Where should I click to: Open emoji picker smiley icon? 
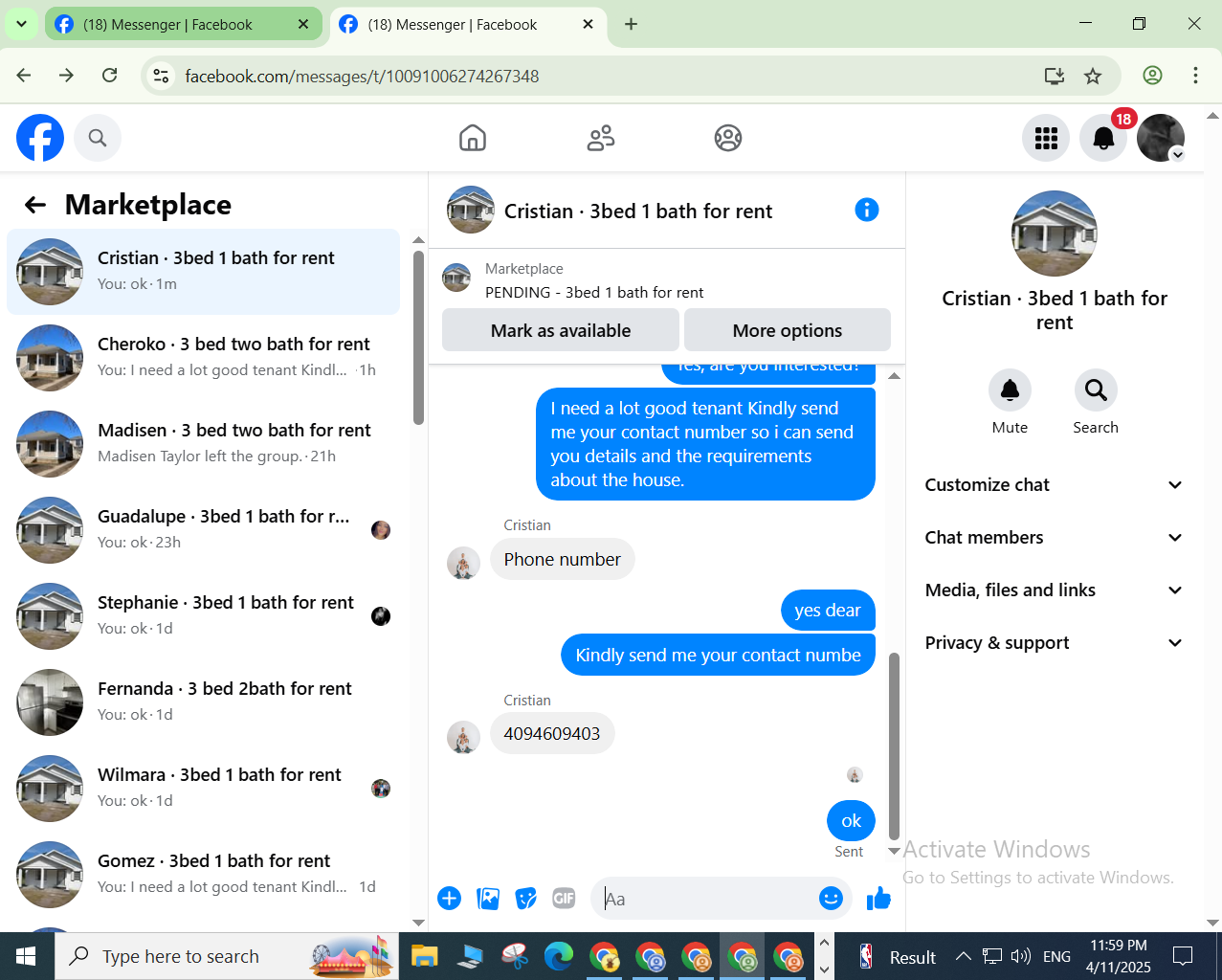coord(831,898)
